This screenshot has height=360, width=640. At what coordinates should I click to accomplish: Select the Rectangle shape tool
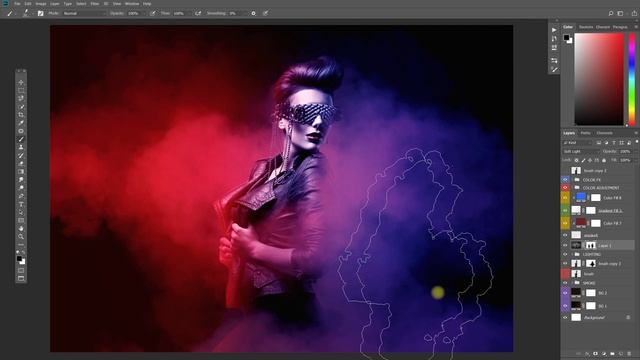[x=21, y=221]
